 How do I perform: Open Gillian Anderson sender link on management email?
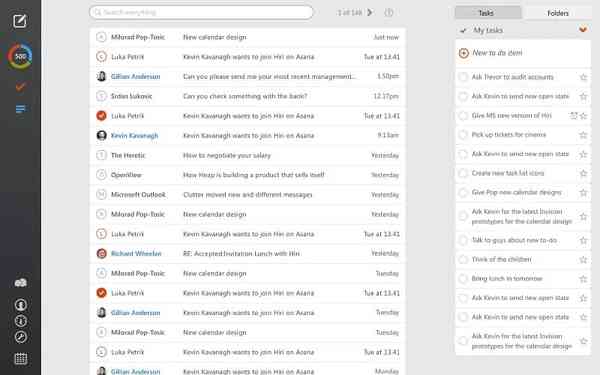(135, 77)
